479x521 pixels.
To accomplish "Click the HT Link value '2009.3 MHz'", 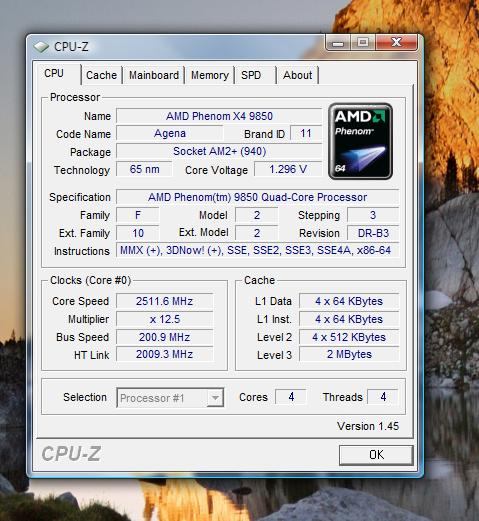I will click(x=164, y=354).
